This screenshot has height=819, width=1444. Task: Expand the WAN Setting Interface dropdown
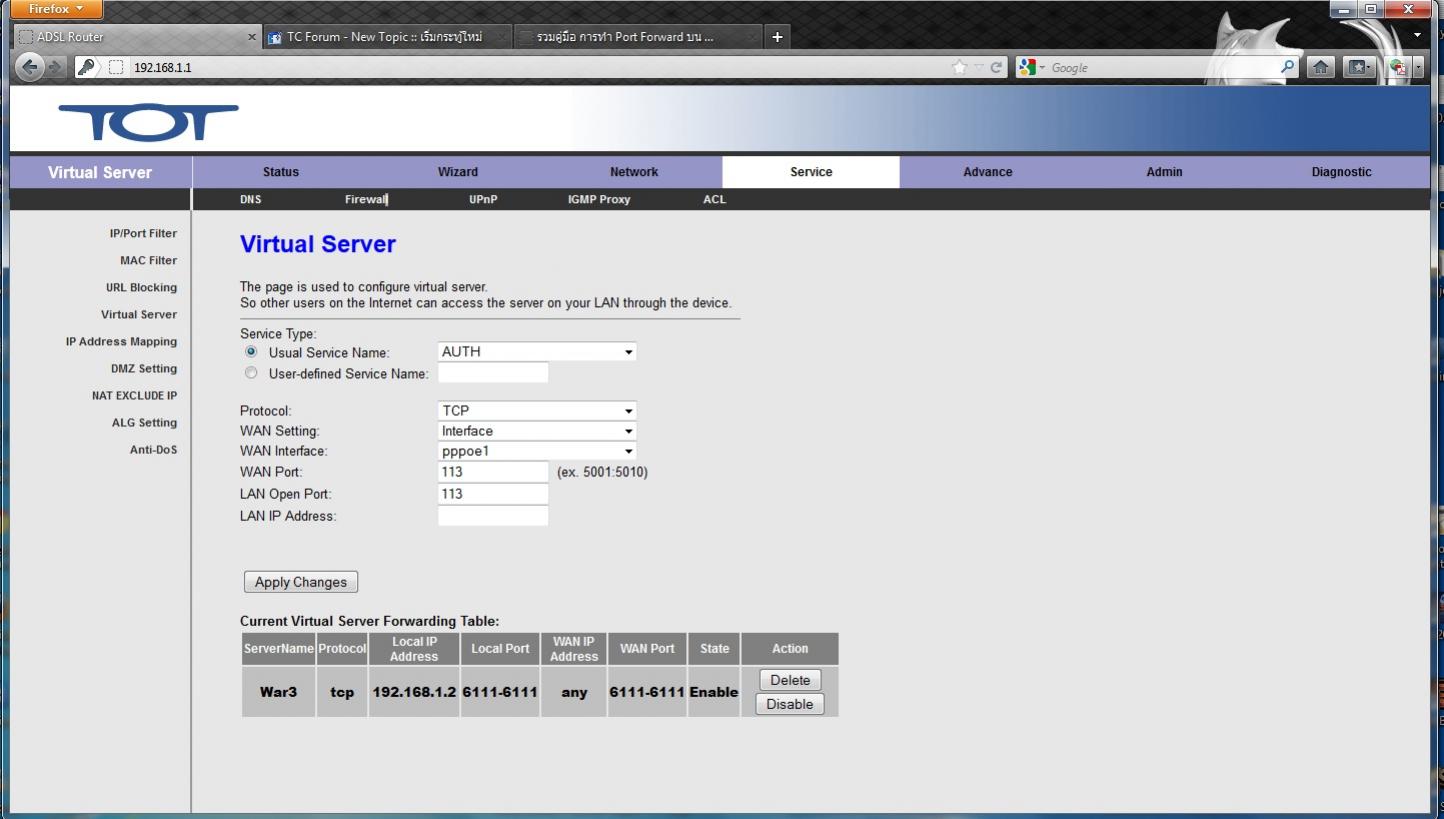click(537, 431)
